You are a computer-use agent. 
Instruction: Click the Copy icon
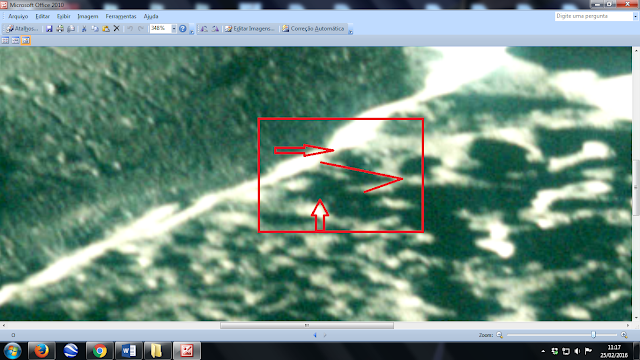click(x=95, y=29)
